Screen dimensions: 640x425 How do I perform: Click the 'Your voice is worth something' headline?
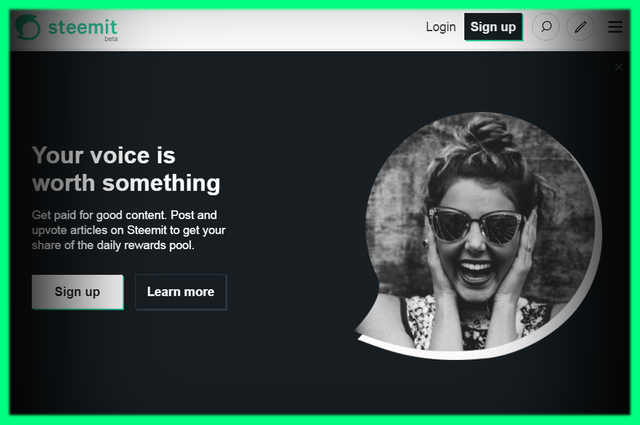click(126, 169)
